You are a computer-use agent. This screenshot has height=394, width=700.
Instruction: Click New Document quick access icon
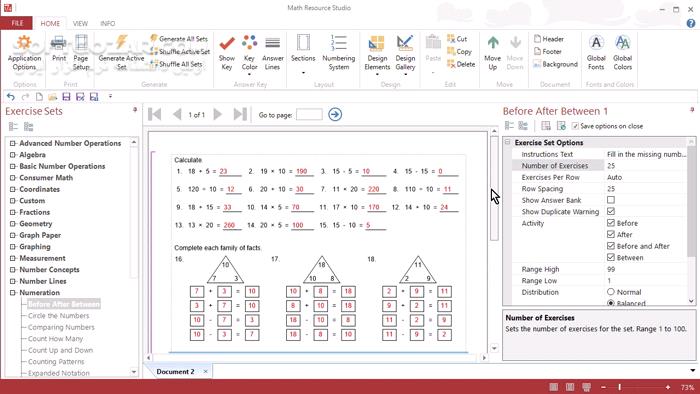[39, 96]
